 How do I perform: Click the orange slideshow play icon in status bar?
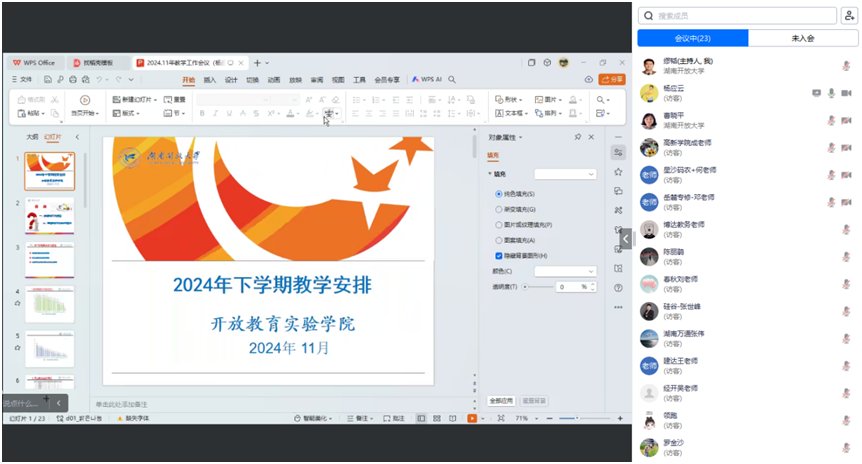coord(472,418)
